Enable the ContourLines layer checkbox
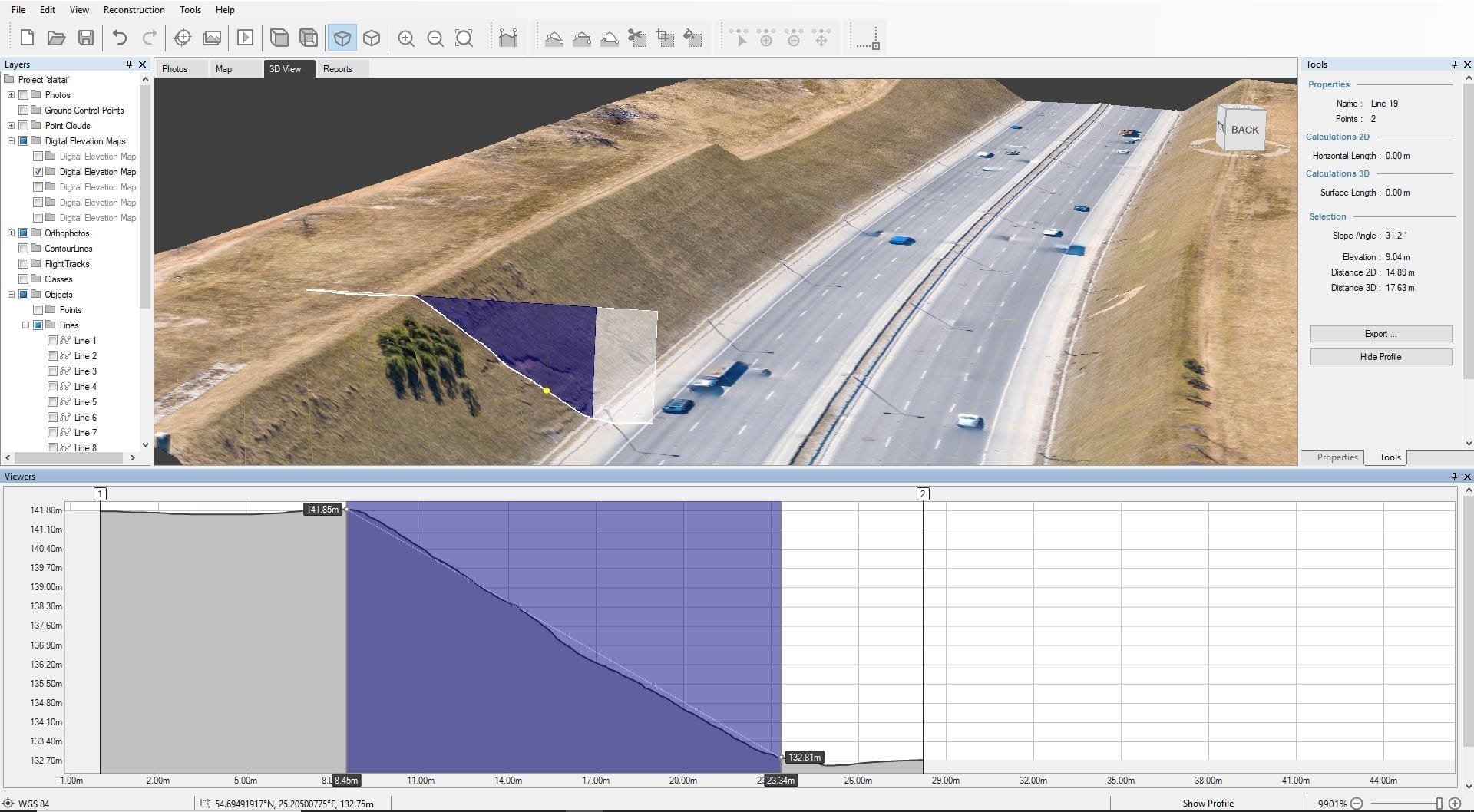The height and width of the screenshot is (812, 1474). 24,249
